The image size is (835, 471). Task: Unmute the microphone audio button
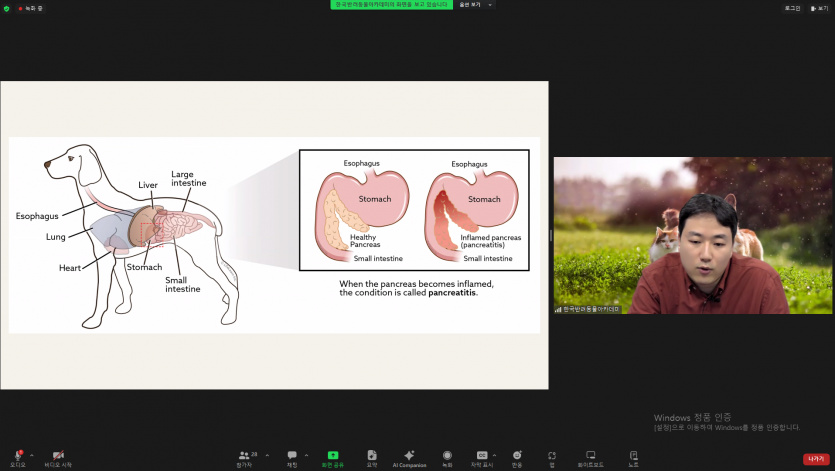(18, 458)
